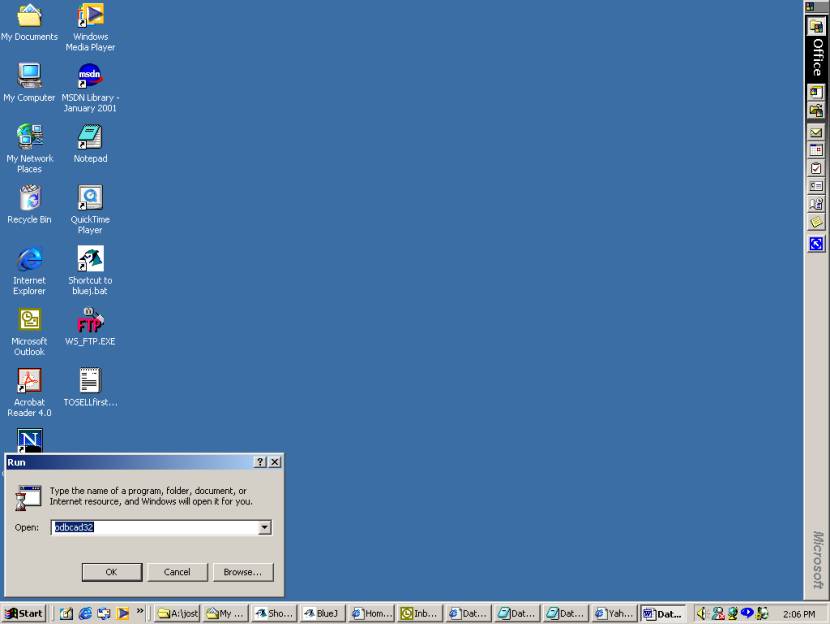Screen dimensions: 830x624
Task: Select the My Network Places icon
Action: pyautogui.click(x=29, y=148)
